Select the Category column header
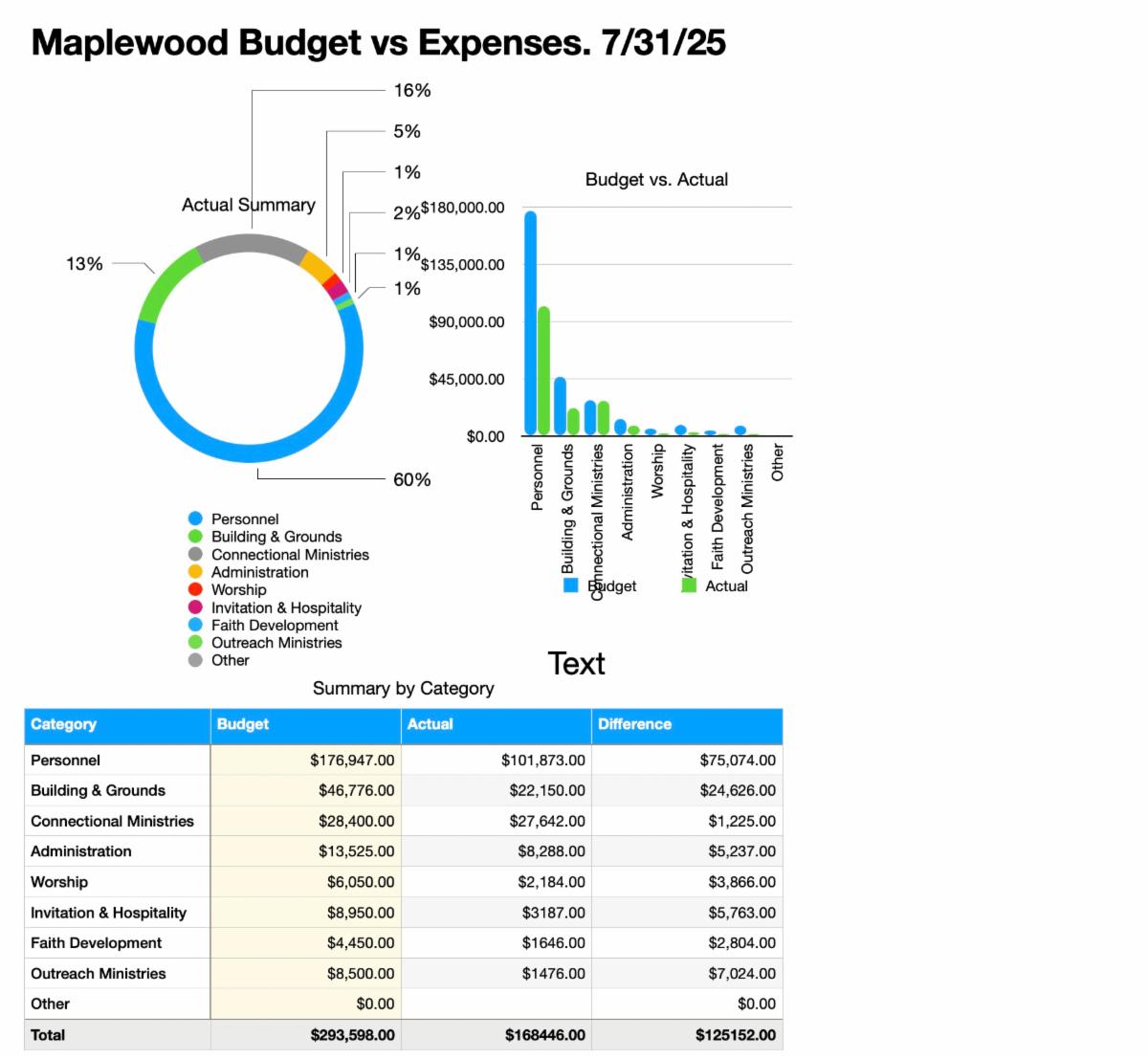The height and width of the screenshot is (1059, 1148). pos(117,725)
